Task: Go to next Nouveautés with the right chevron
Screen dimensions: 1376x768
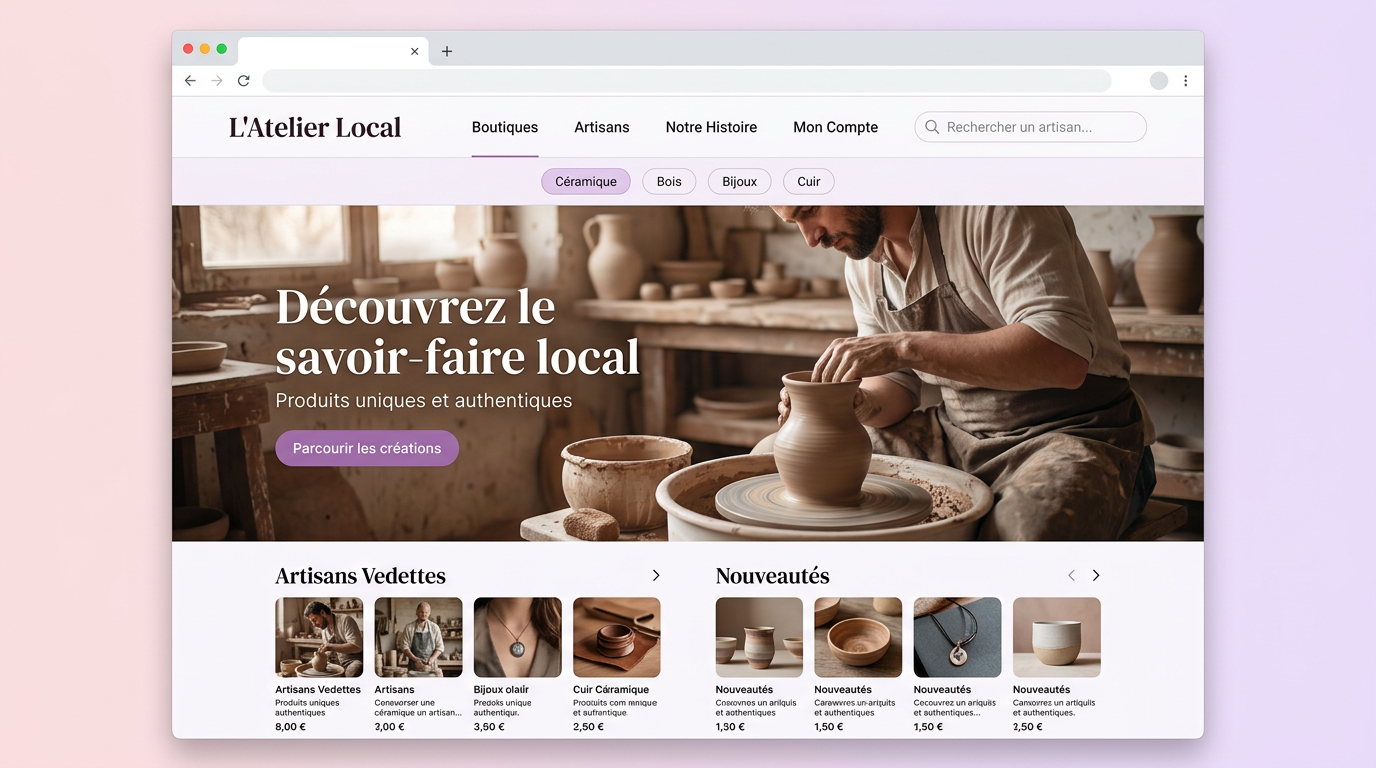Action: point(1096,575)
